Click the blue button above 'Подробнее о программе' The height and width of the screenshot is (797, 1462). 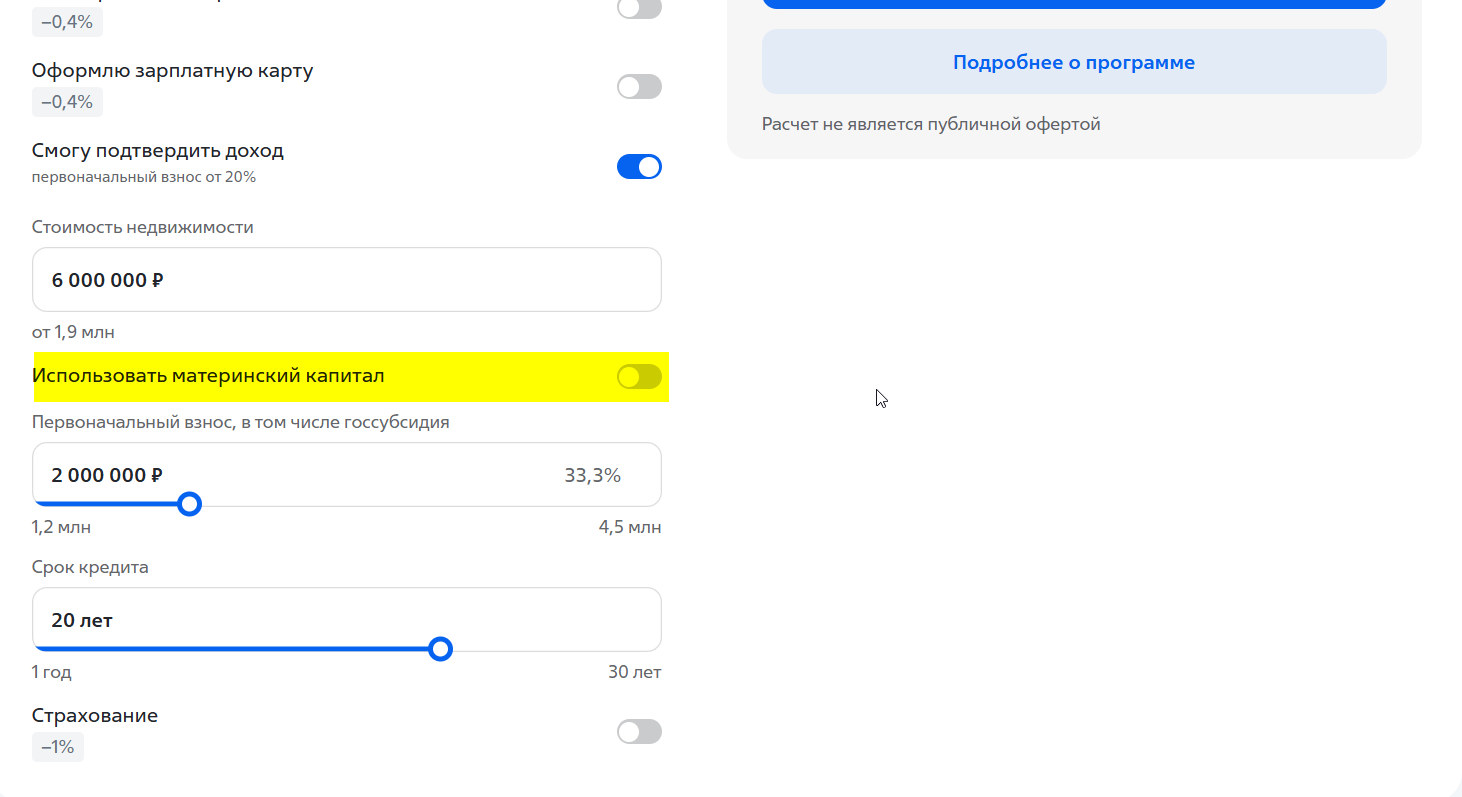[x=1073, y=4]
